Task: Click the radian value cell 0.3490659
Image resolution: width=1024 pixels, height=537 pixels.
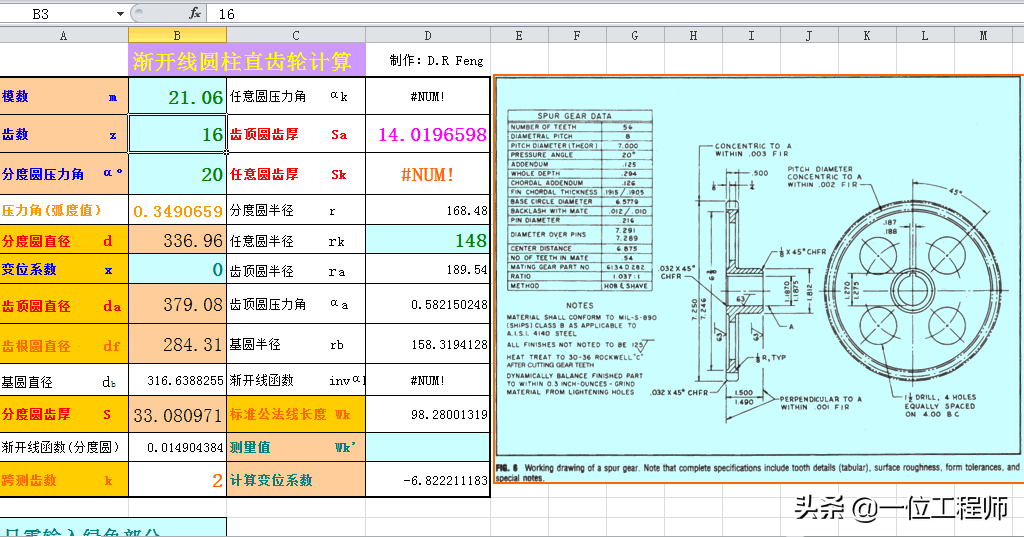Action: 177,210
